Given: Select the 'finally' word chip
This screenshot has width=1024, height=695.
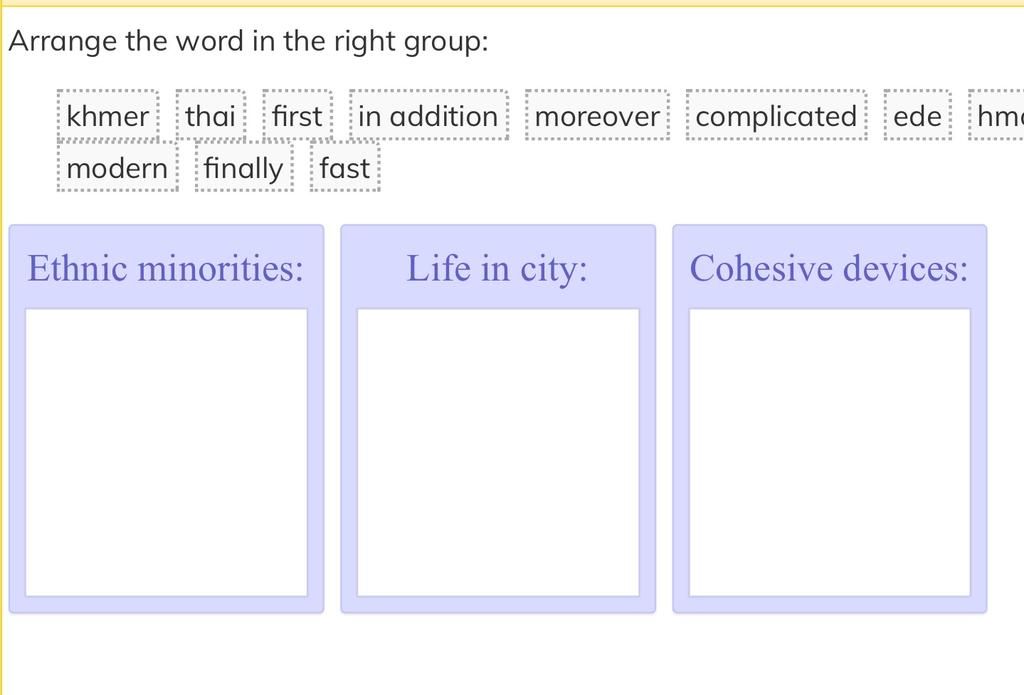Looking at the screenshot, I should coord(244,168).
